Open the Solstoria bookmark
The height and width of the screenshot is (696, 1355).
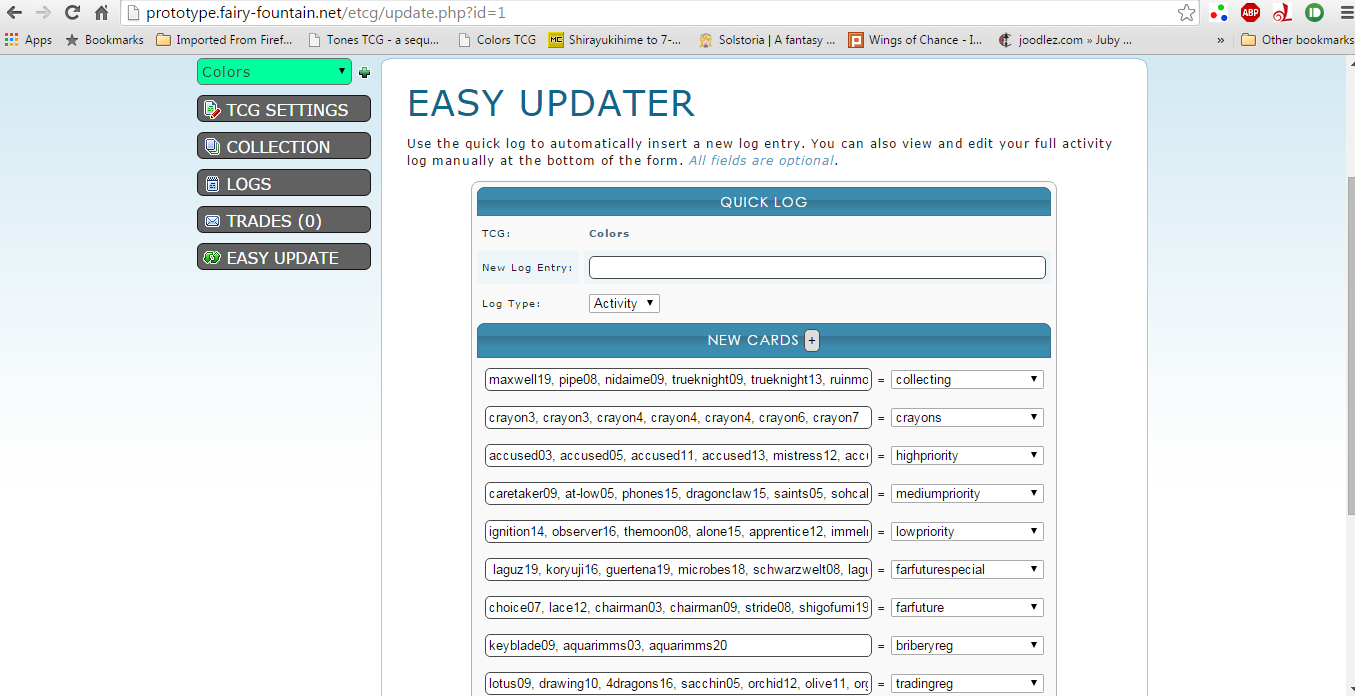pos(767,40)
